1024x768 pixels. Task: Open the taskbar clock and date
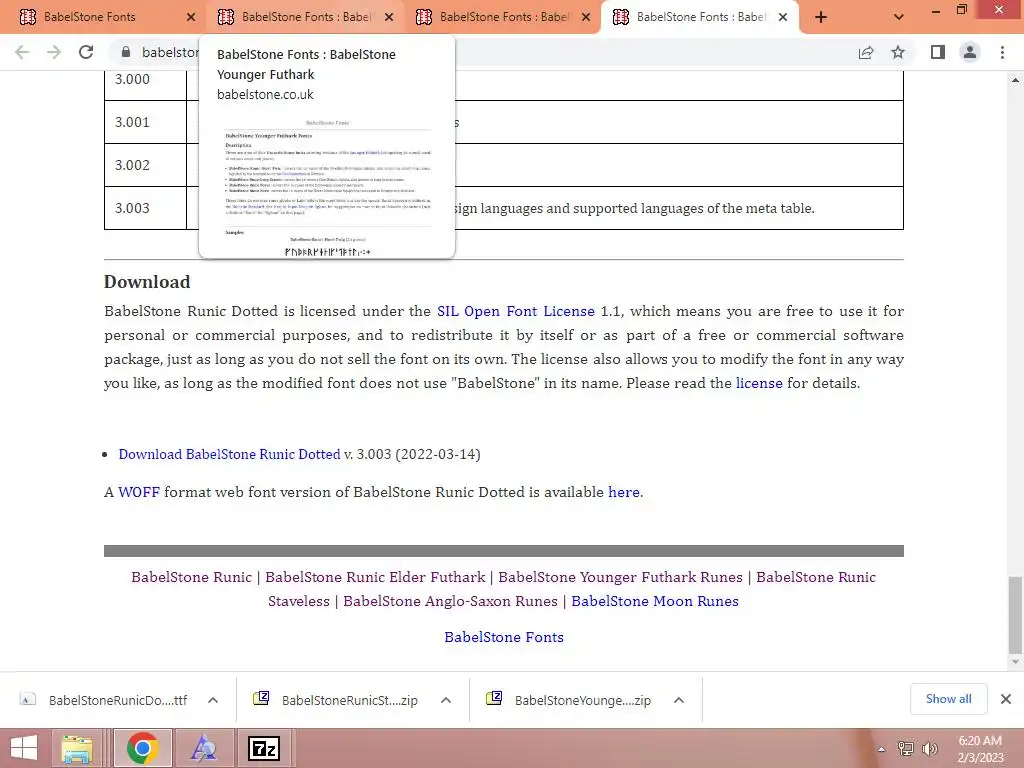point(980,749)
